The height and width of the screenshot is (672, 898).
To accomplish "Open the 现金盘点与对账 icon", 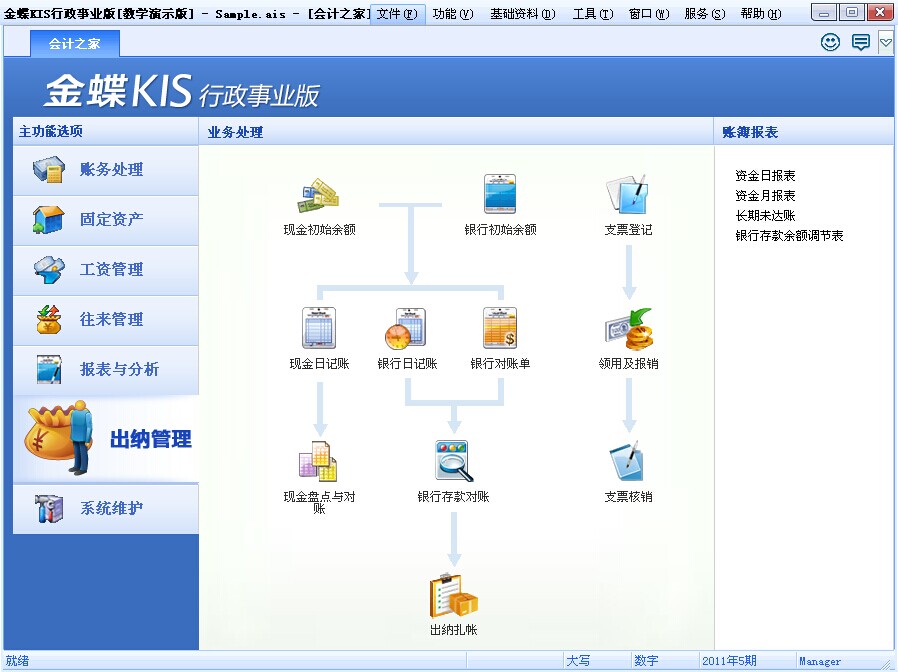I will click(x=318, y=461).
